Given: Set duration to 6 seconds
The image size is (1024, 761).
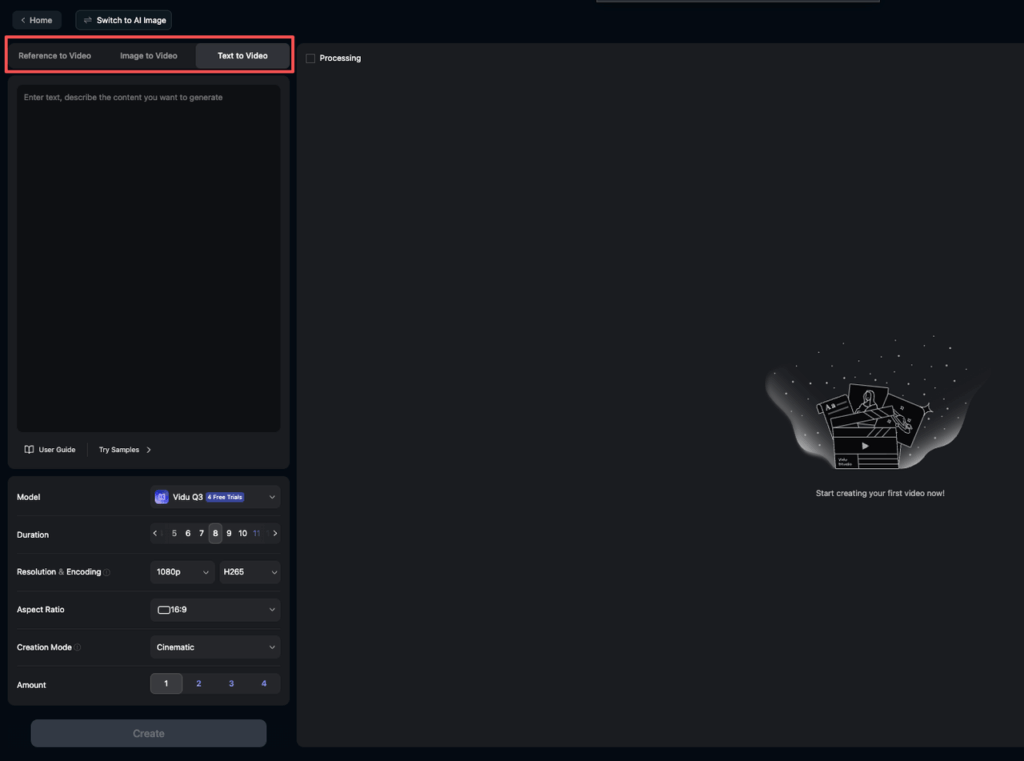Looking at the screenshot, I should (188, 534).
